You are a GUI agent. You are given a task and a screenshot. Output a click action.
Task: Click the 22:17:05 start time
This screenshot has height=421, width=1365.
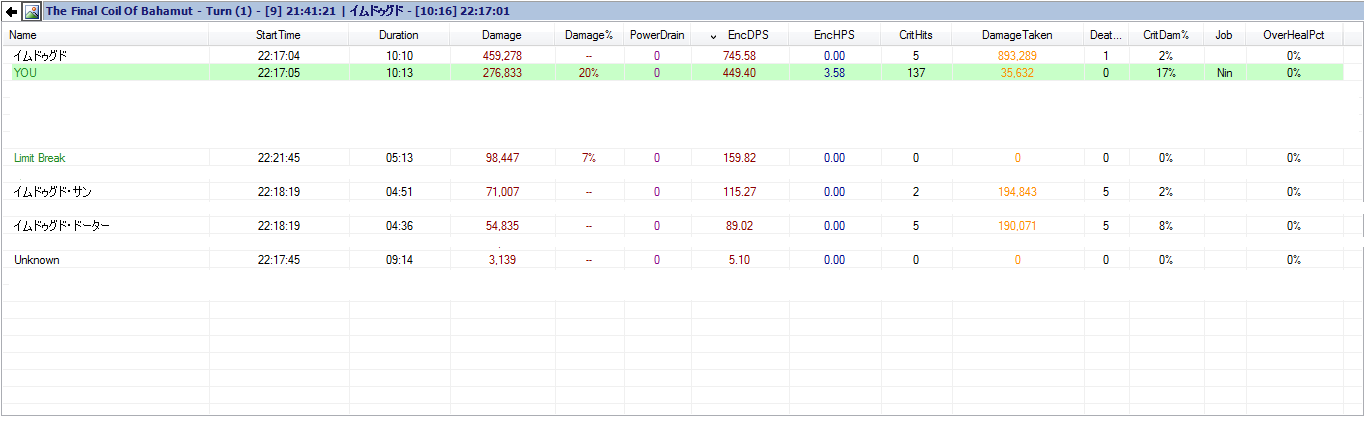pos(278,73)
